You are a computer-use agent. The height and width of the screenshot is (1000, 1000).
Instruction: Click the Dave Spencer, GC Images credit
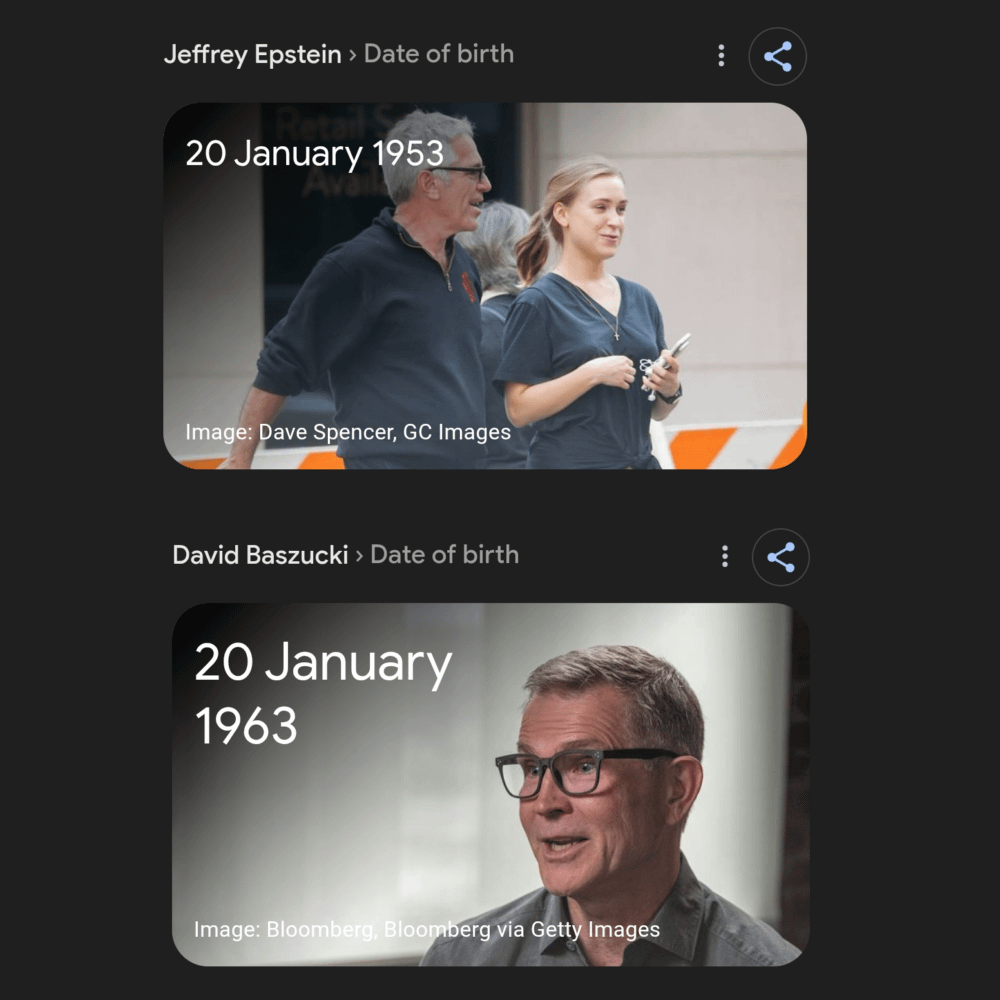[x=385, y=432]
